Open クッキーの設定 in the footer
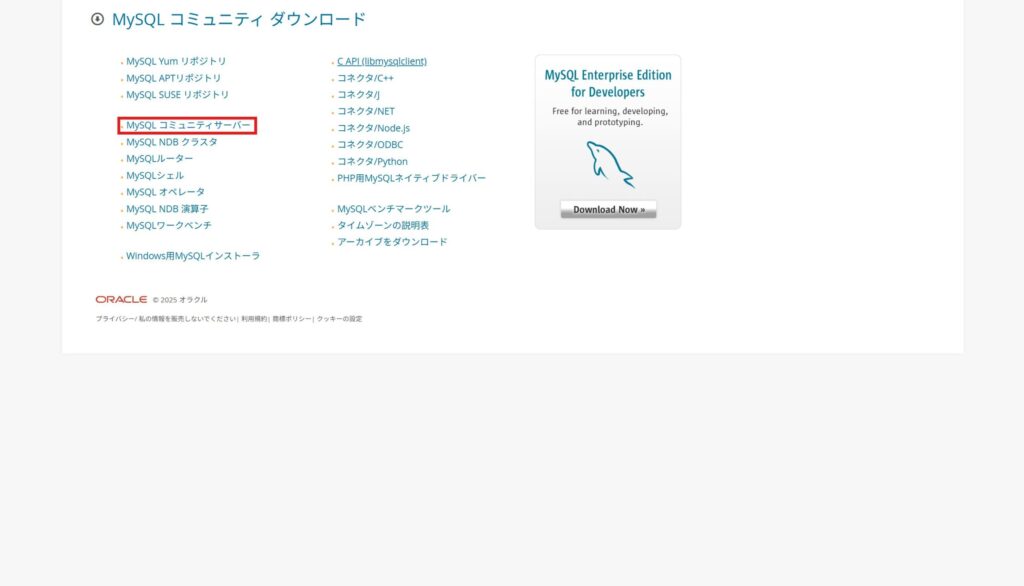The image size is (1024, 586). 340,319
